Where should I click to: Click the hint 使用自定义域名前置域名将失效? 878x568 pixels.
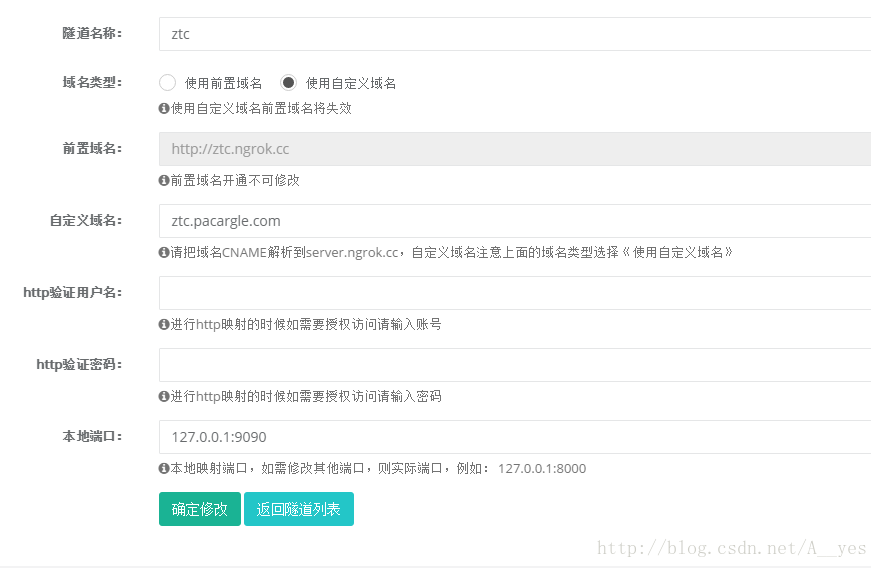[261, 109]
